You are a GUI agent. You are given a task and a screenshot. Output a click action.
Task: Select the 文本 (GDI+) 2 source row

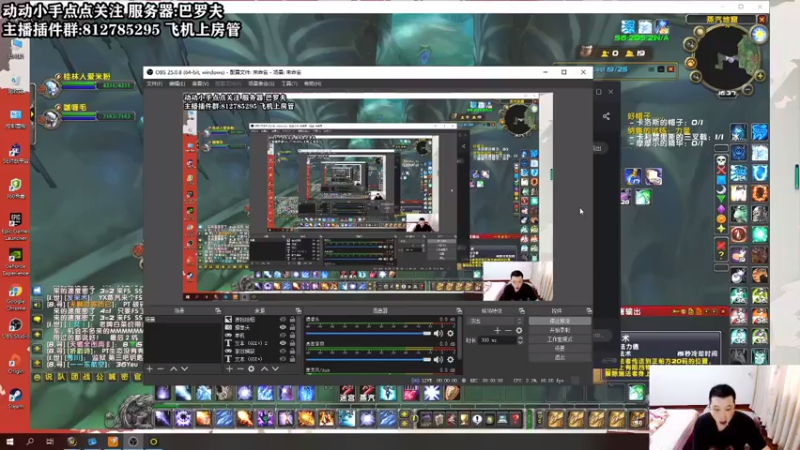260,343
